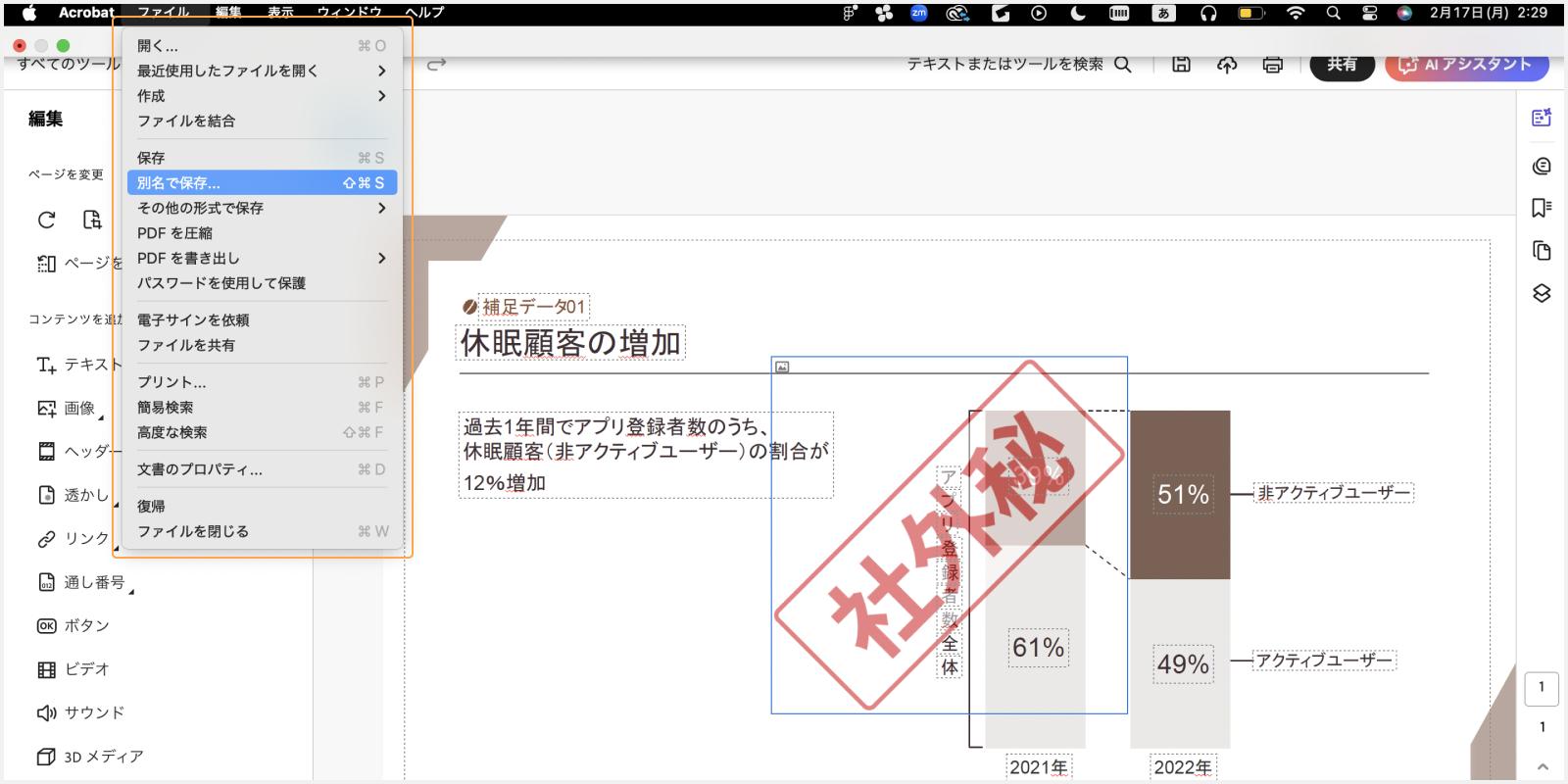Choose the ボタン tool
Image resolution: width=1568 pixels, height=784 pixels.
(73, 625)
